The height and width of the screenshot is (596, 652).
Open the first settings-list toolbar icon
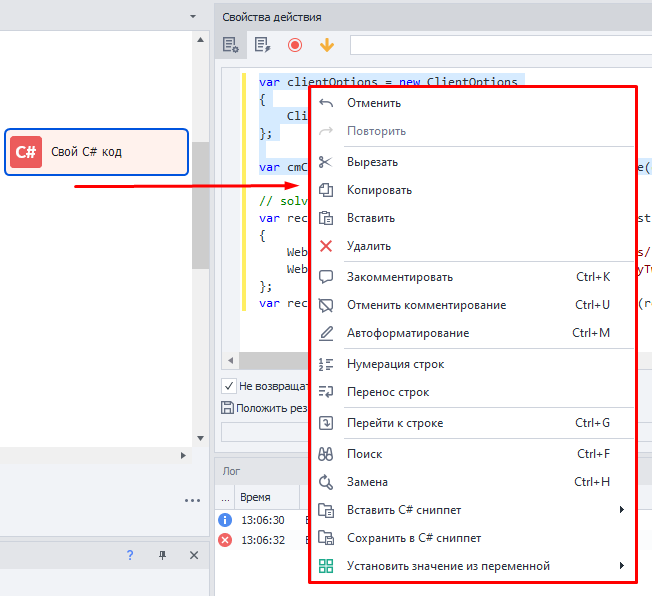231,45
